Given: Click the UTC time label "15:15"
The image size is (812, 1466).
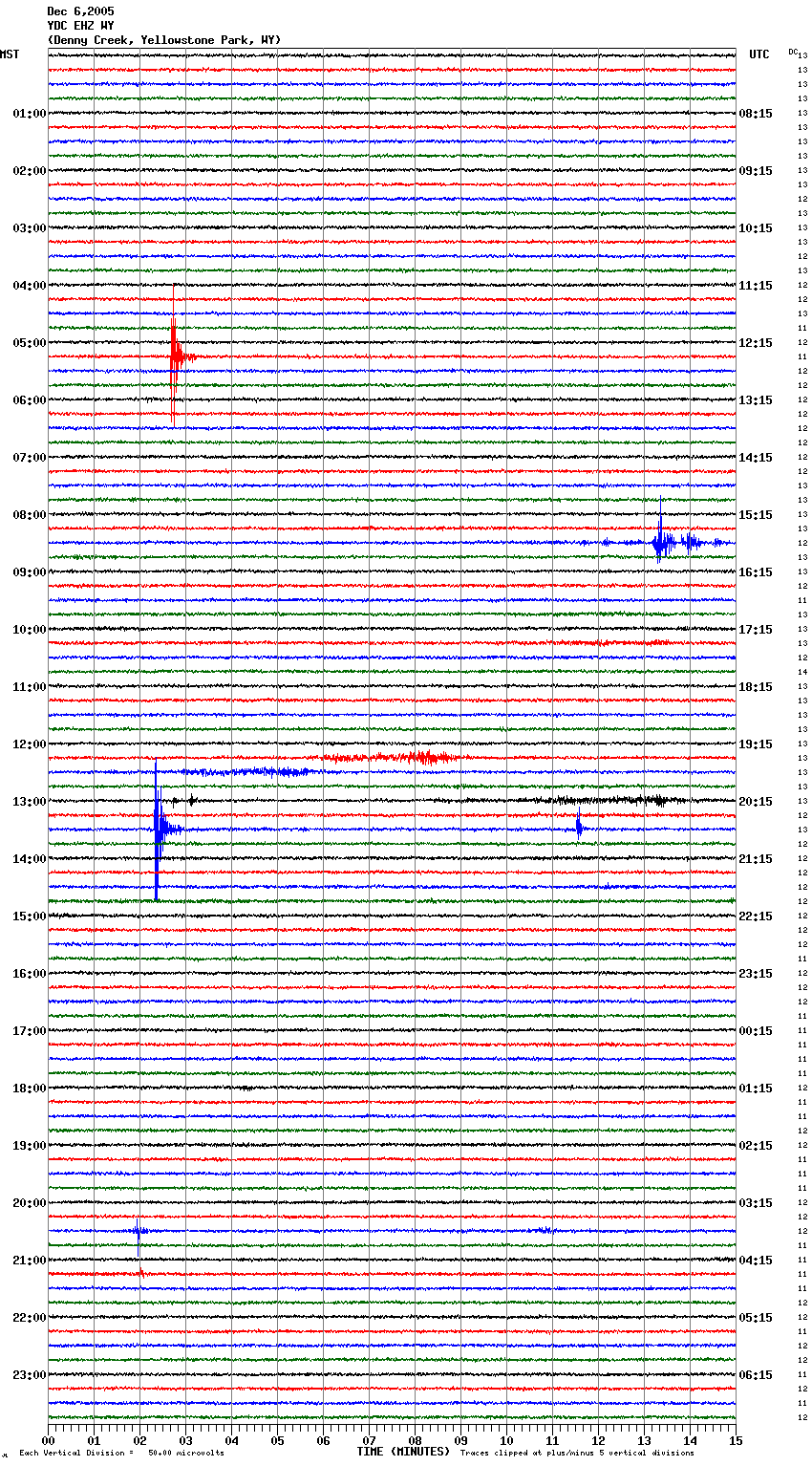Looking at the screenshot, I should pyautogui.click(x=756, y=515).
